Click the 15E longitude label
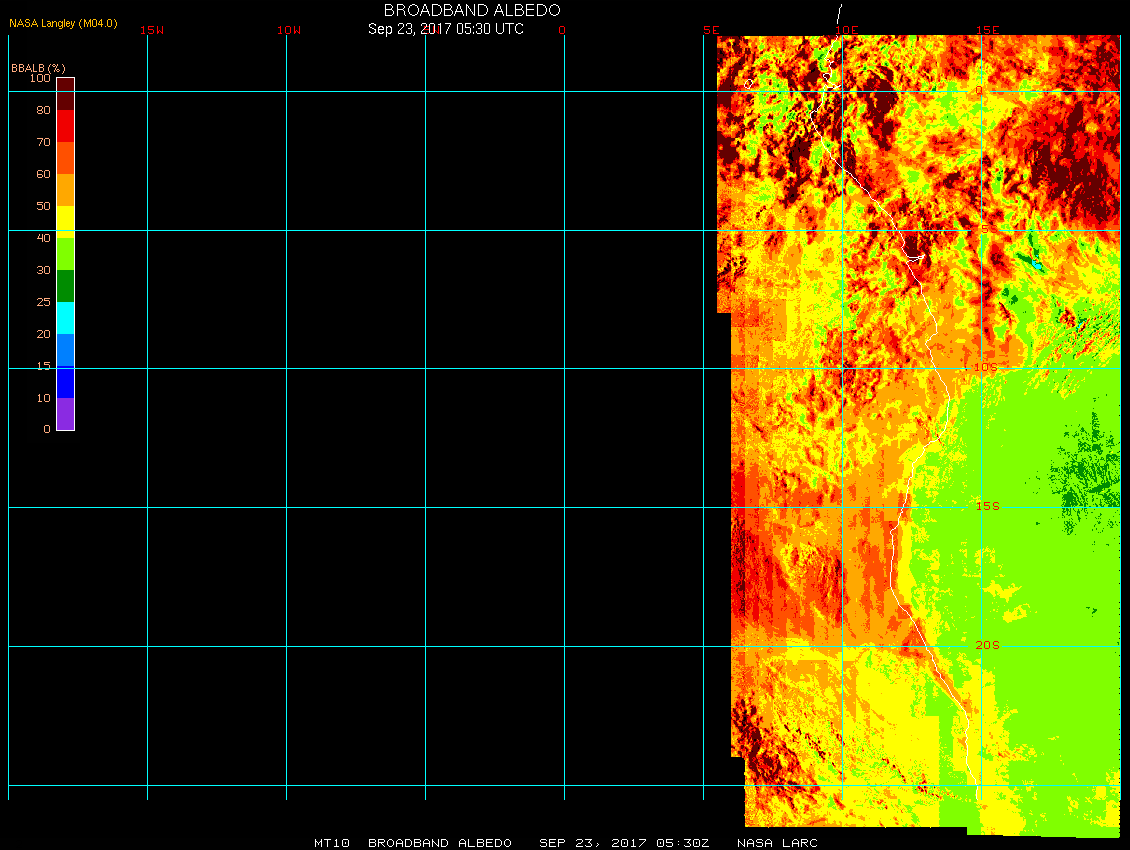 (x=988, y=30)
